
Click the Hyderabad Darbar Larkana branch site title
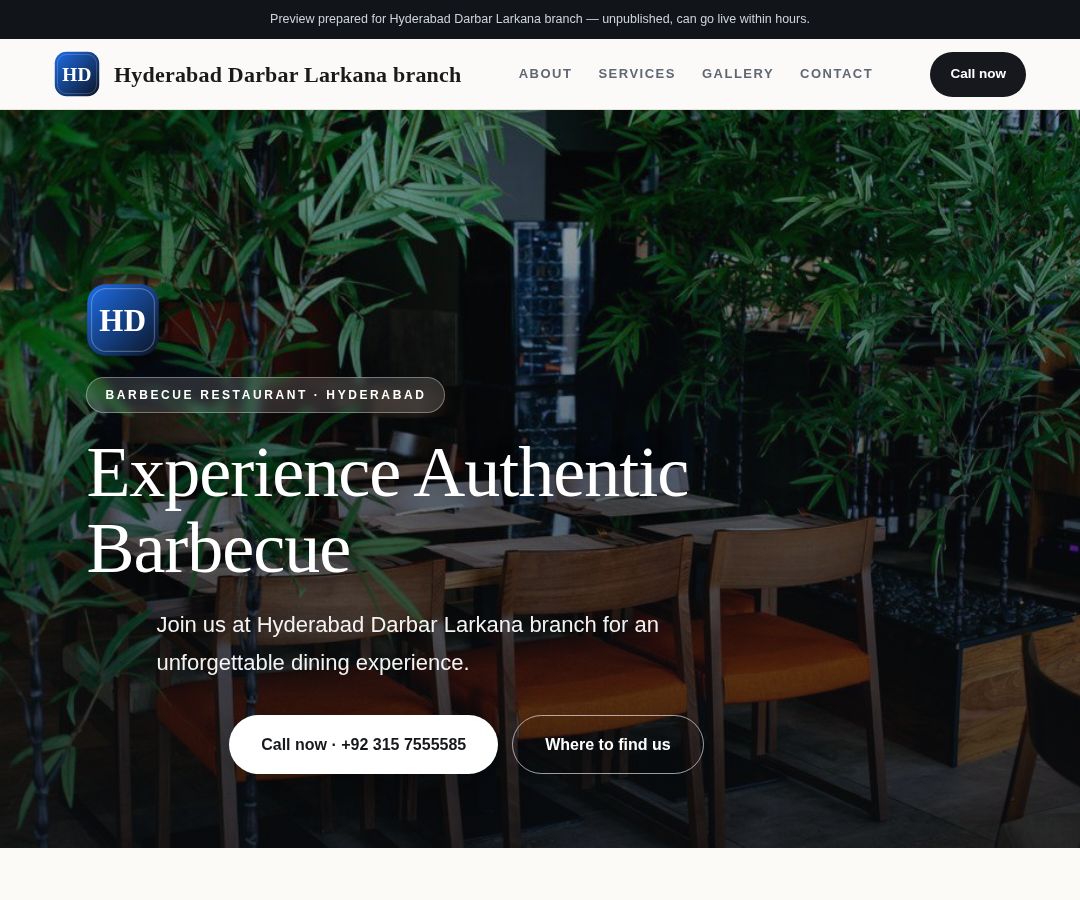pyautogui.click(x=287, y=74)
